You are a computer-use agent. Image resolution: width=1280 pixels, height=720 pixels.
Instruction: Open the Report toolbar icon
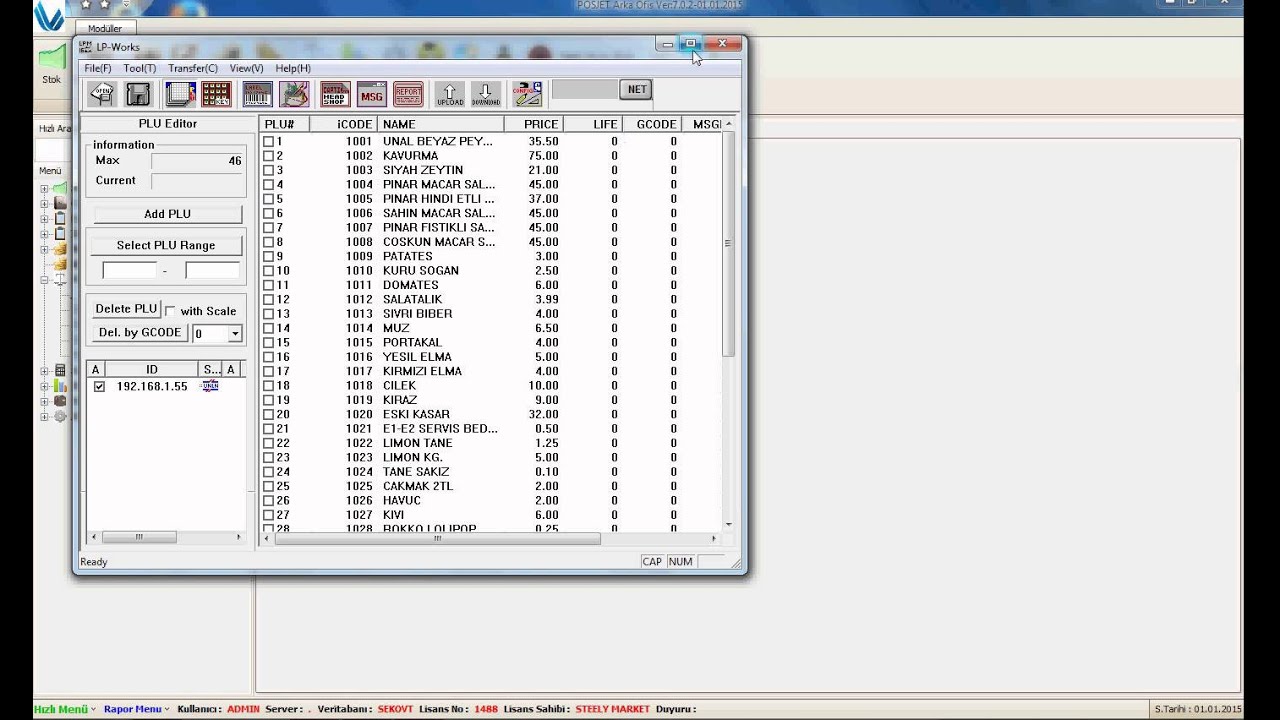tap(408, 94)
